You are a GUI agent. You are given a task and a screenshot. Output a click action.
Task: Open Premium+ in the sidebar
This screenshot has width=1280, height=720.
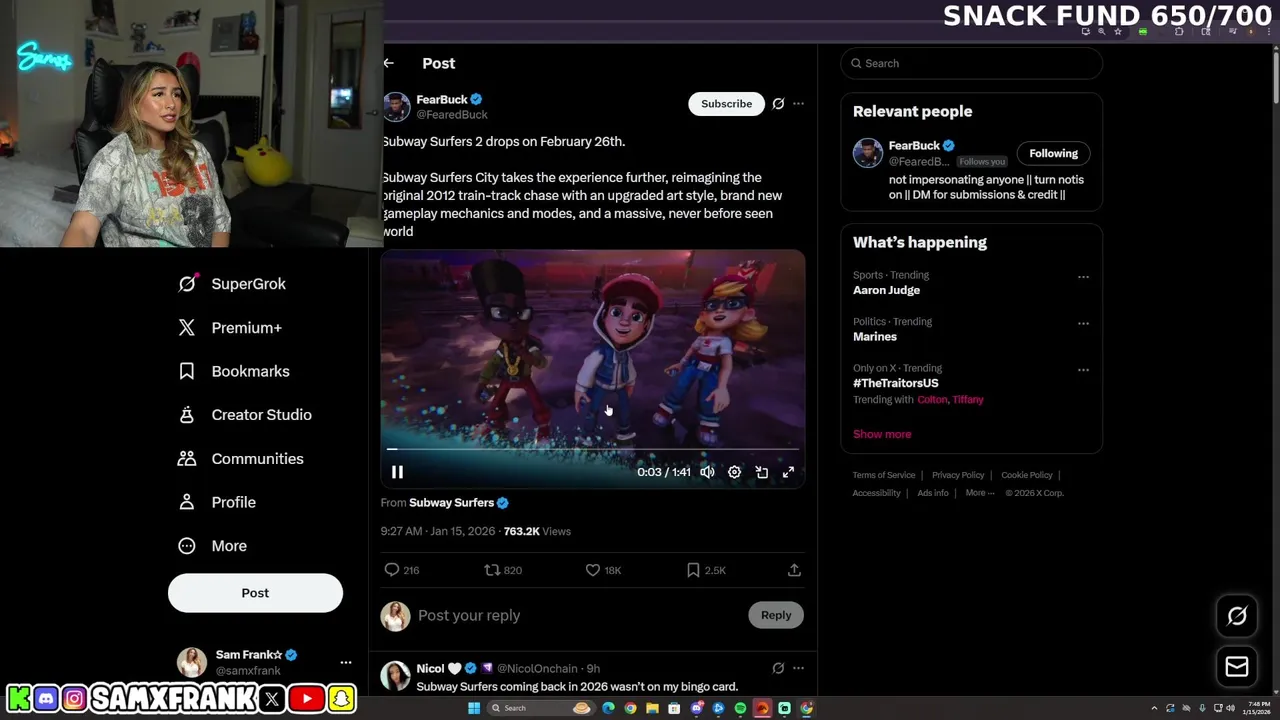(230, 328)
